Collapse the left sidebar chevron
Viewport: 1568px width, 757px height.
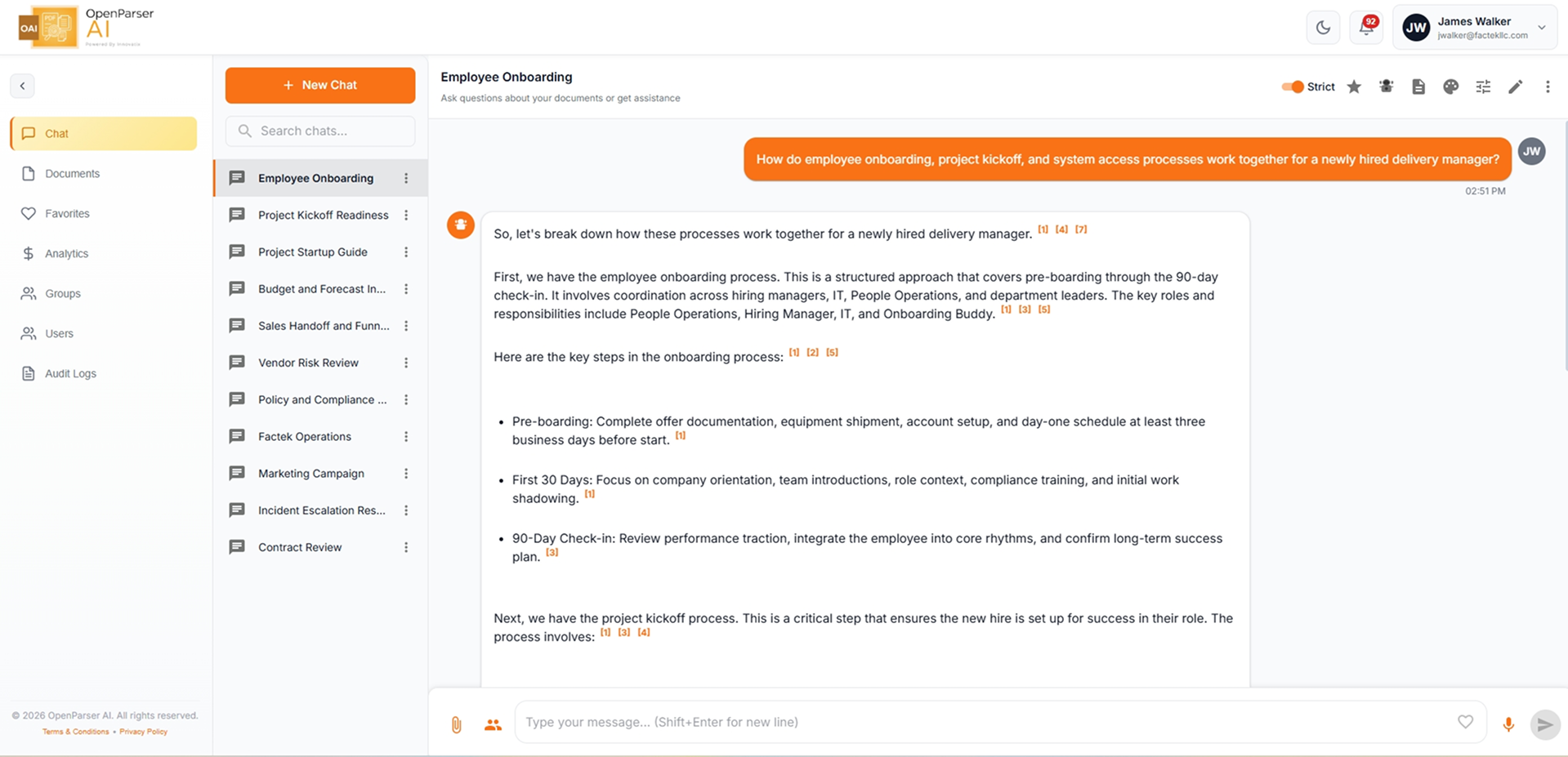[22, 86]
